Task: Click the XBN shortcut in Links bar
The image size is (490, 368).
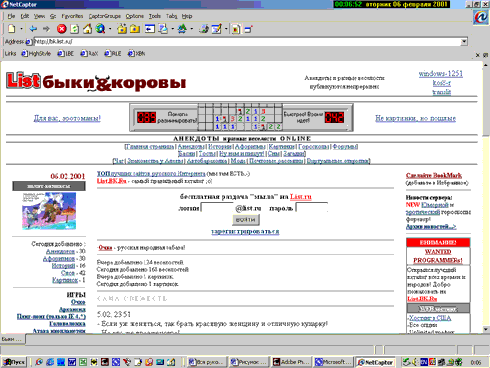Action: coord(136,54)
